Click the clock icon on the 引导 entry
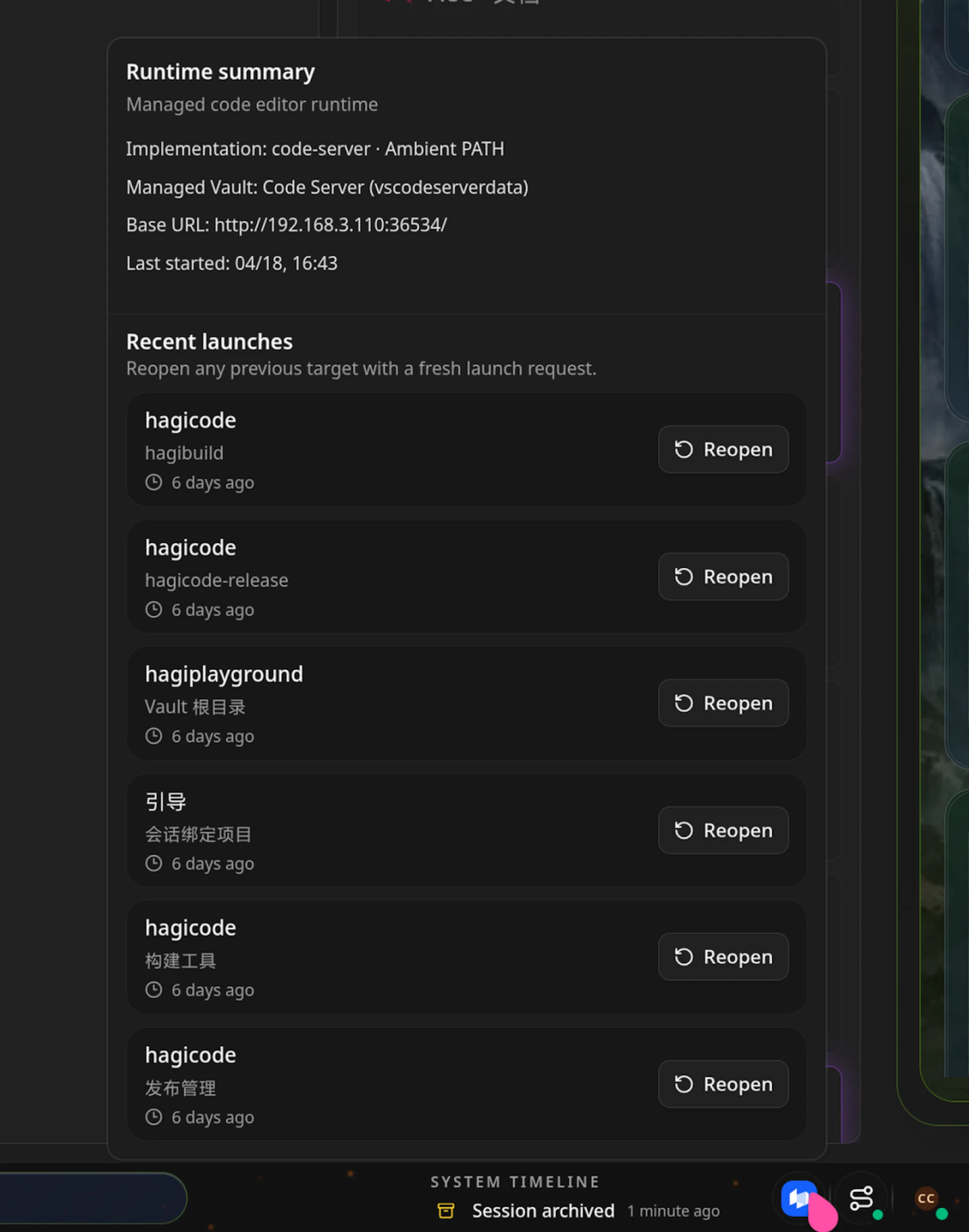This screenshot has height=1232, width=969. pyautogui.click(x=154, y=863)
